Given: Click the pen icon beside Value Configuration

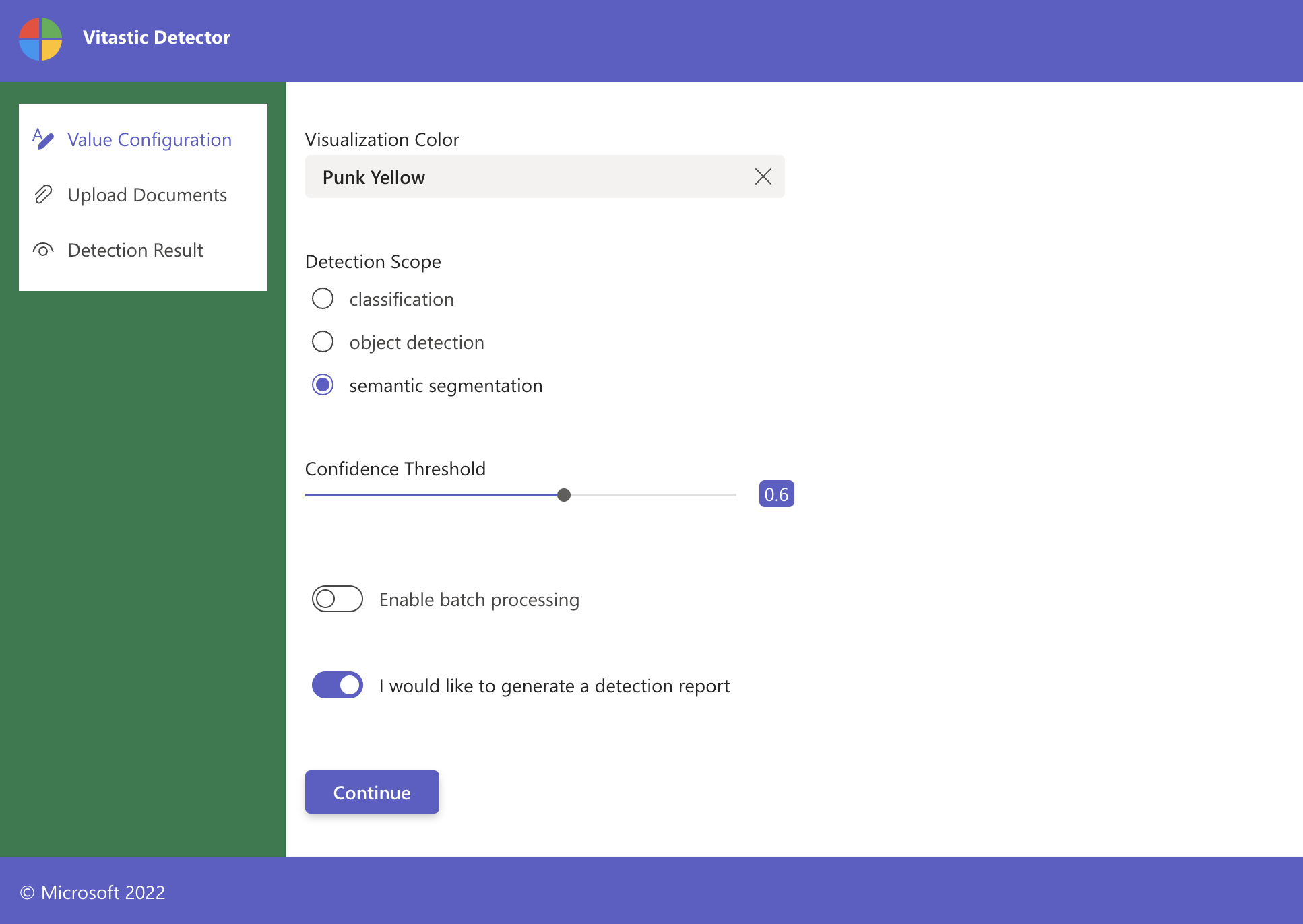Looking at the screenshot, I should 43,139.
